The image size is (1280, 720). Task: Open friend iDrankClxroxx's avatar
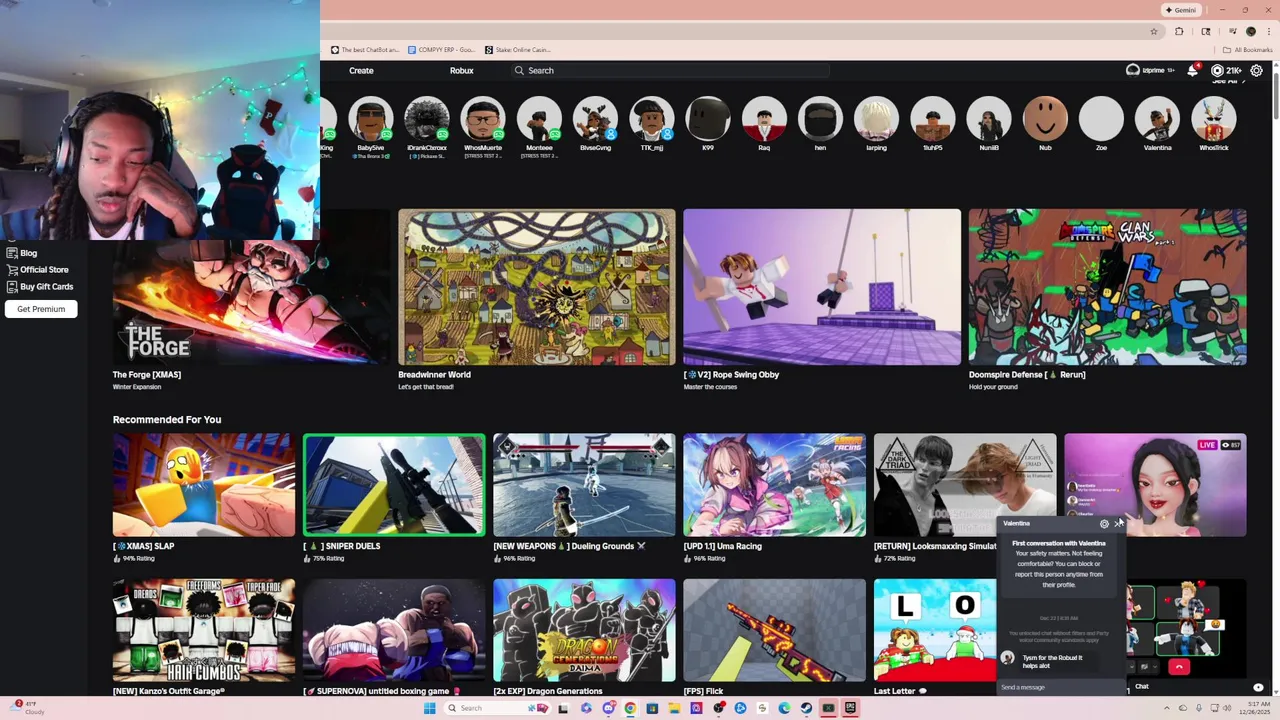pos(427,118)
